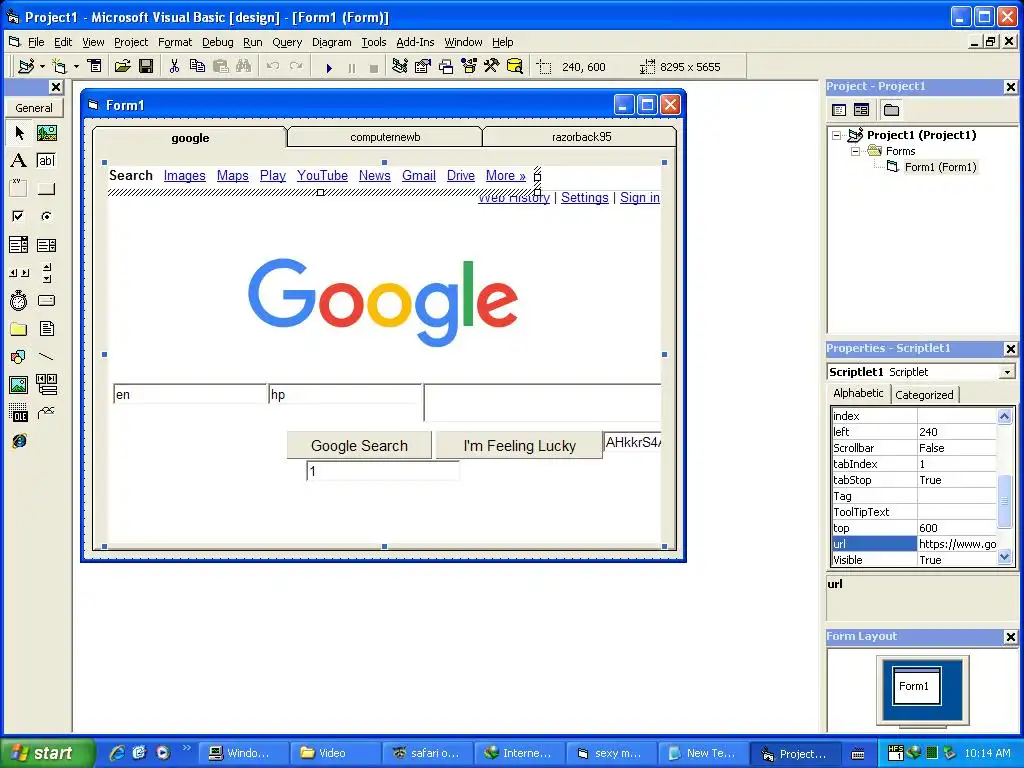The width and height of the screenshot is (1024, 768).
Task: Click the Gmail link
Action: (419, 176)
